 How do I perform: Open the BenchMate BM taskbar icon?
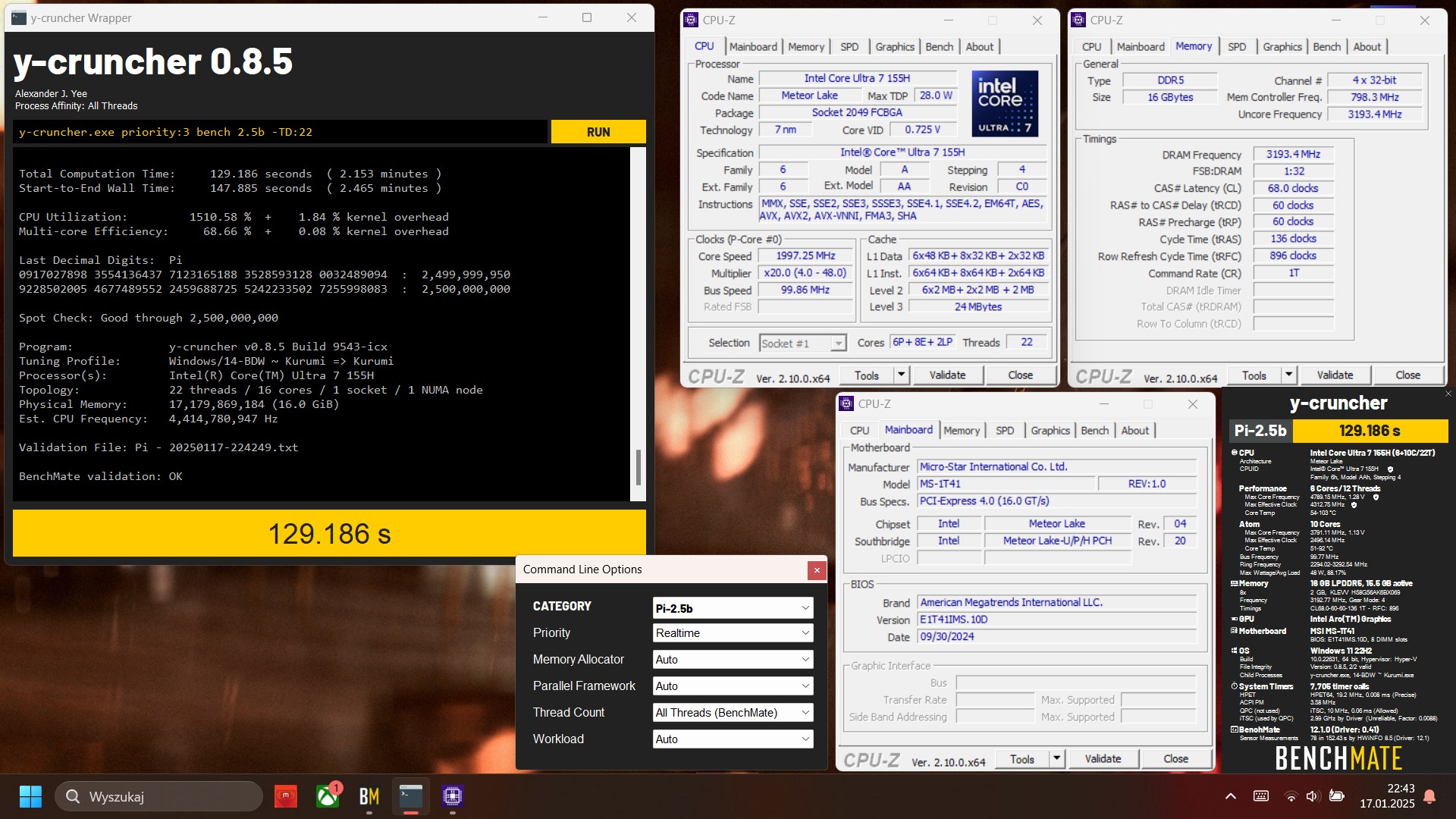coord(369,796)
